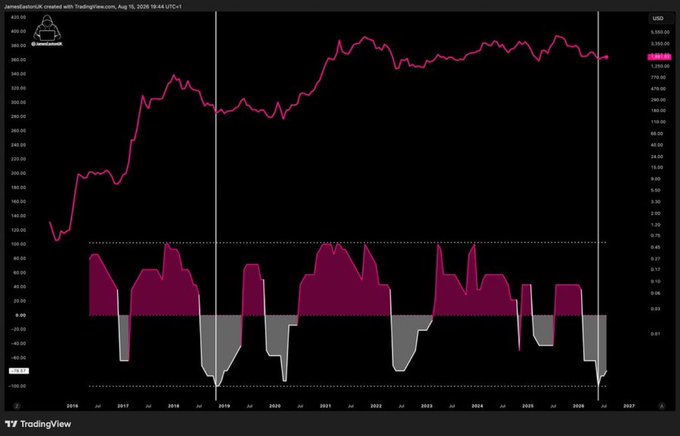Click the 2021 time axis label
This screenshot has width=680, height=436.
[x=325, y=406]
